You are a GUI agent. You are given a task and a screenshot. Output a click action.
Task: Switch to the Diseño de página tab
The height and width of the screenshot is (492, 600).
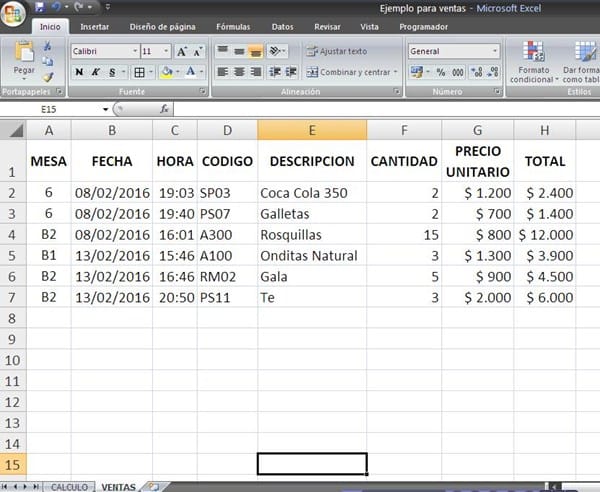point(162,27)
